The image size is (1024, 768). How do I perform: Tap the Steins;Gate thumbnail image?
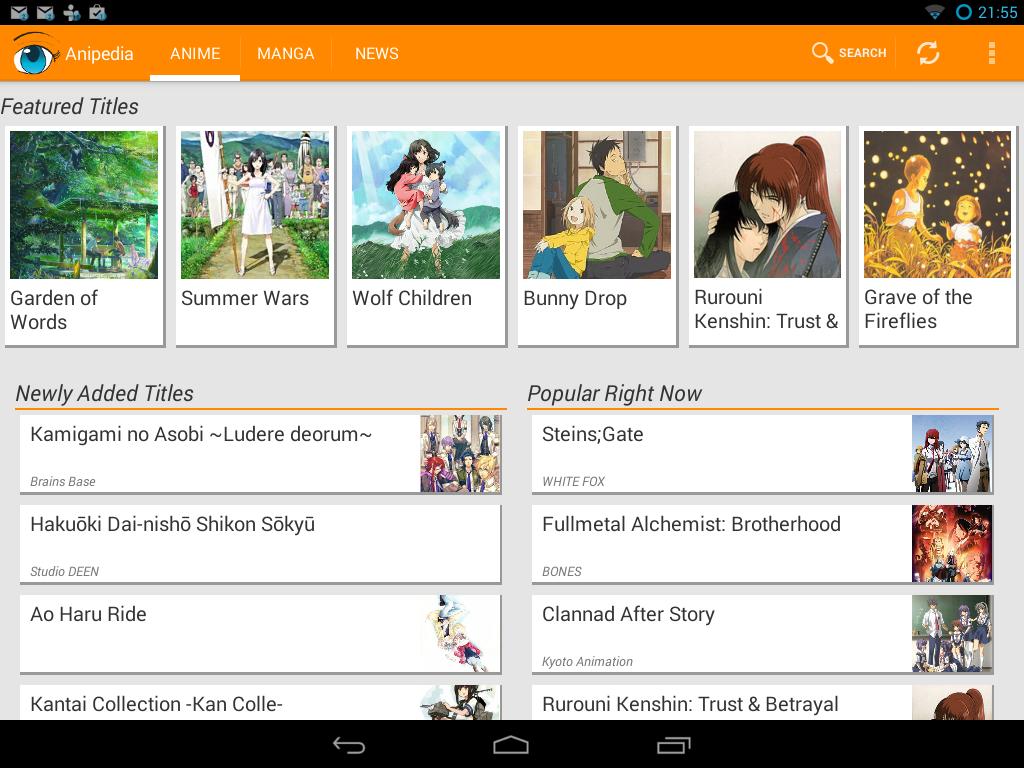(952, 453)
